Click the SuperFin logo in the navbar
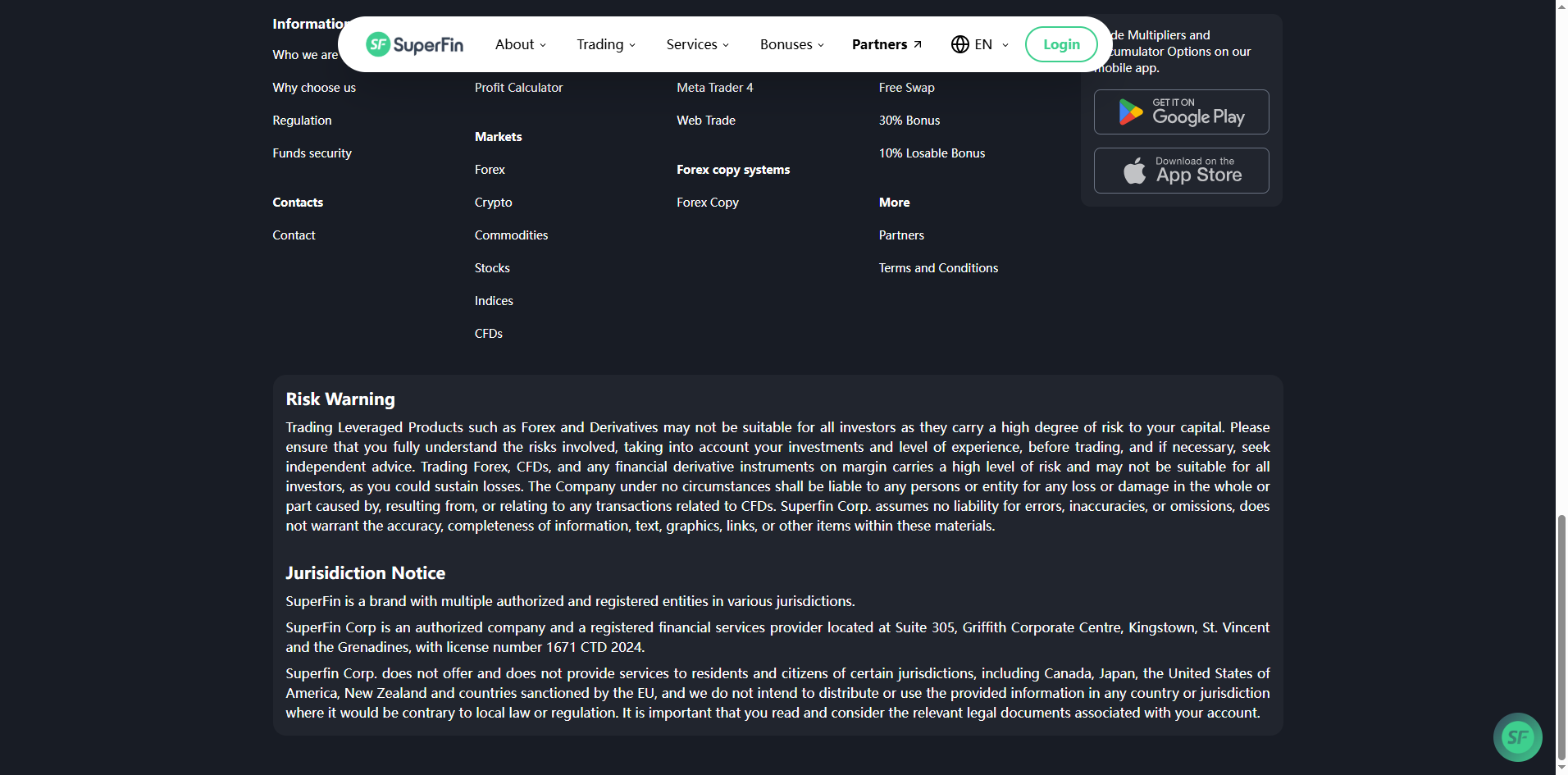1568x775 pixels. 414,44
